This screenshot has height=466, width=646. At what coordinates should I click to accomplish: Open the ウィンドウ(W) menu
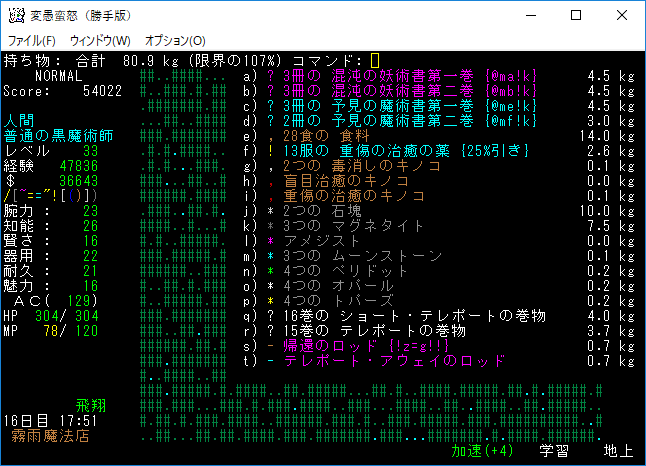100,40
